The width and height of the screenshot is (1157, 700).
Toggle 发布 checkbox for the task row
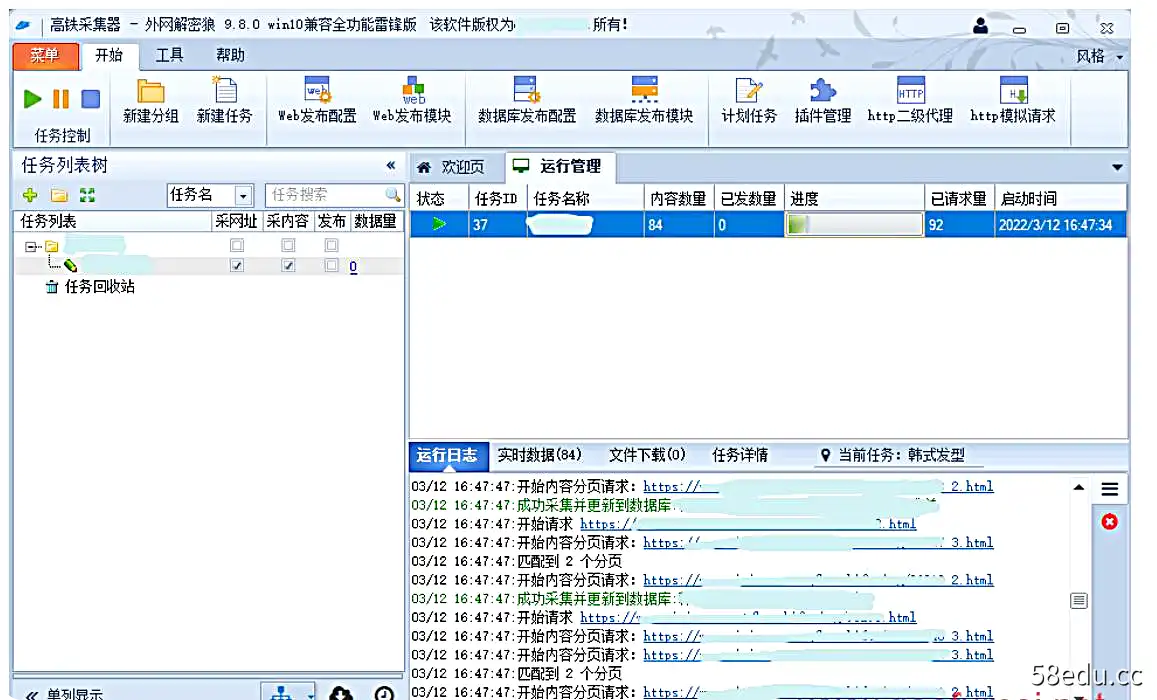(x=331, y=266)
